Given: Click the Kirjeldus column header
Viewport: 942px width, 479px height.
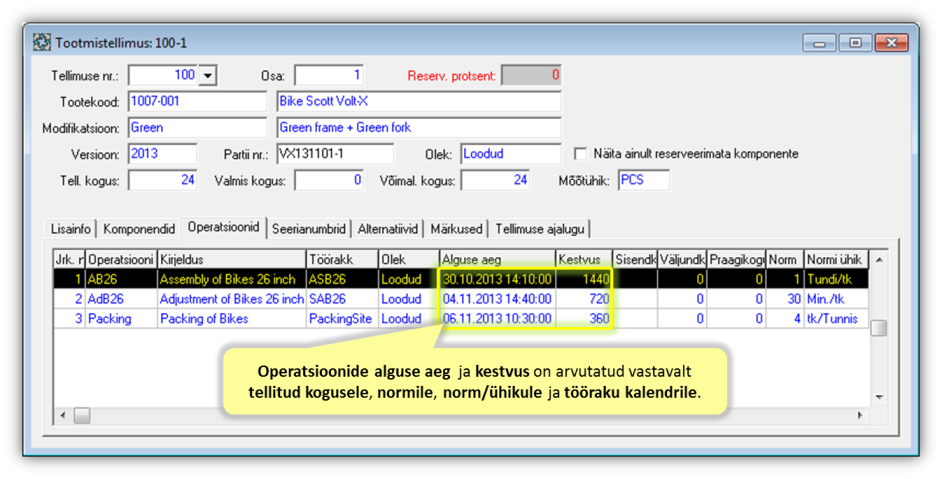Looking at the screenshot, I should 231,260.
